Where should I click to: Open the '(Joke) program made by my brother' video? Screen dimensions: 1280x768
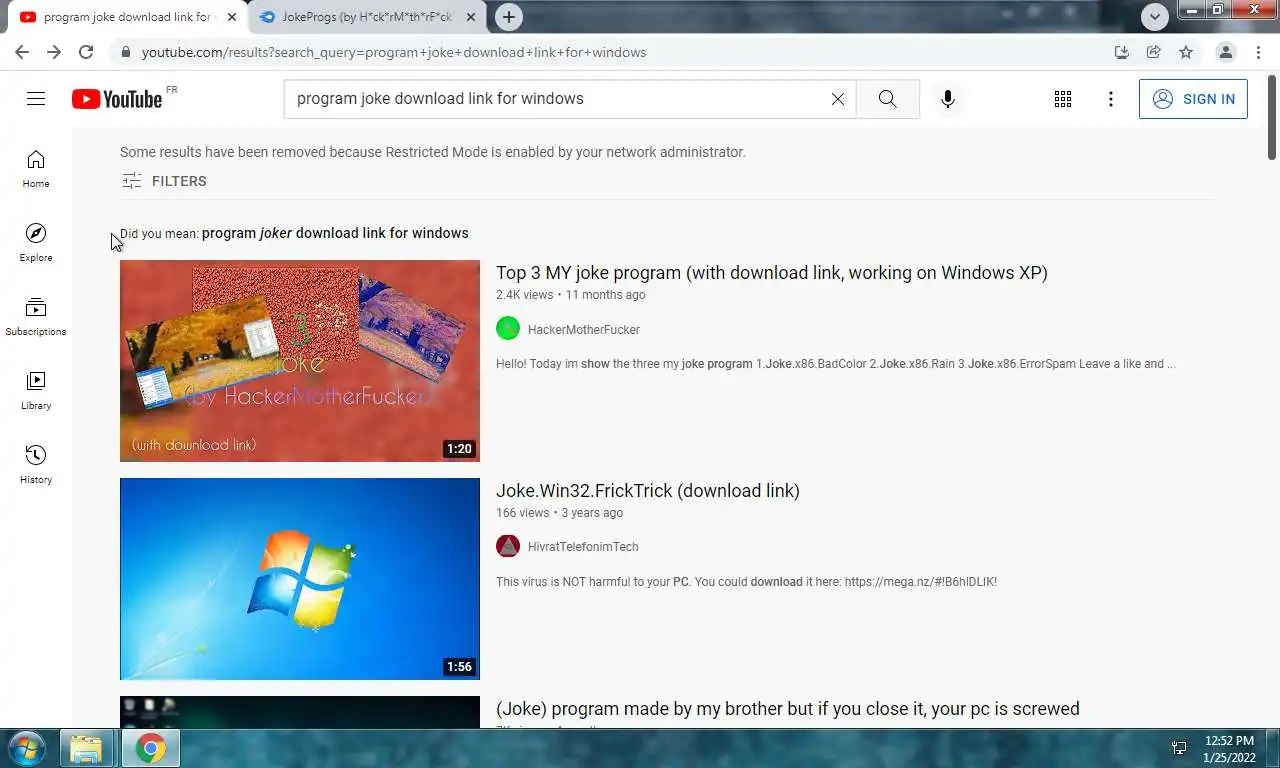788,709
